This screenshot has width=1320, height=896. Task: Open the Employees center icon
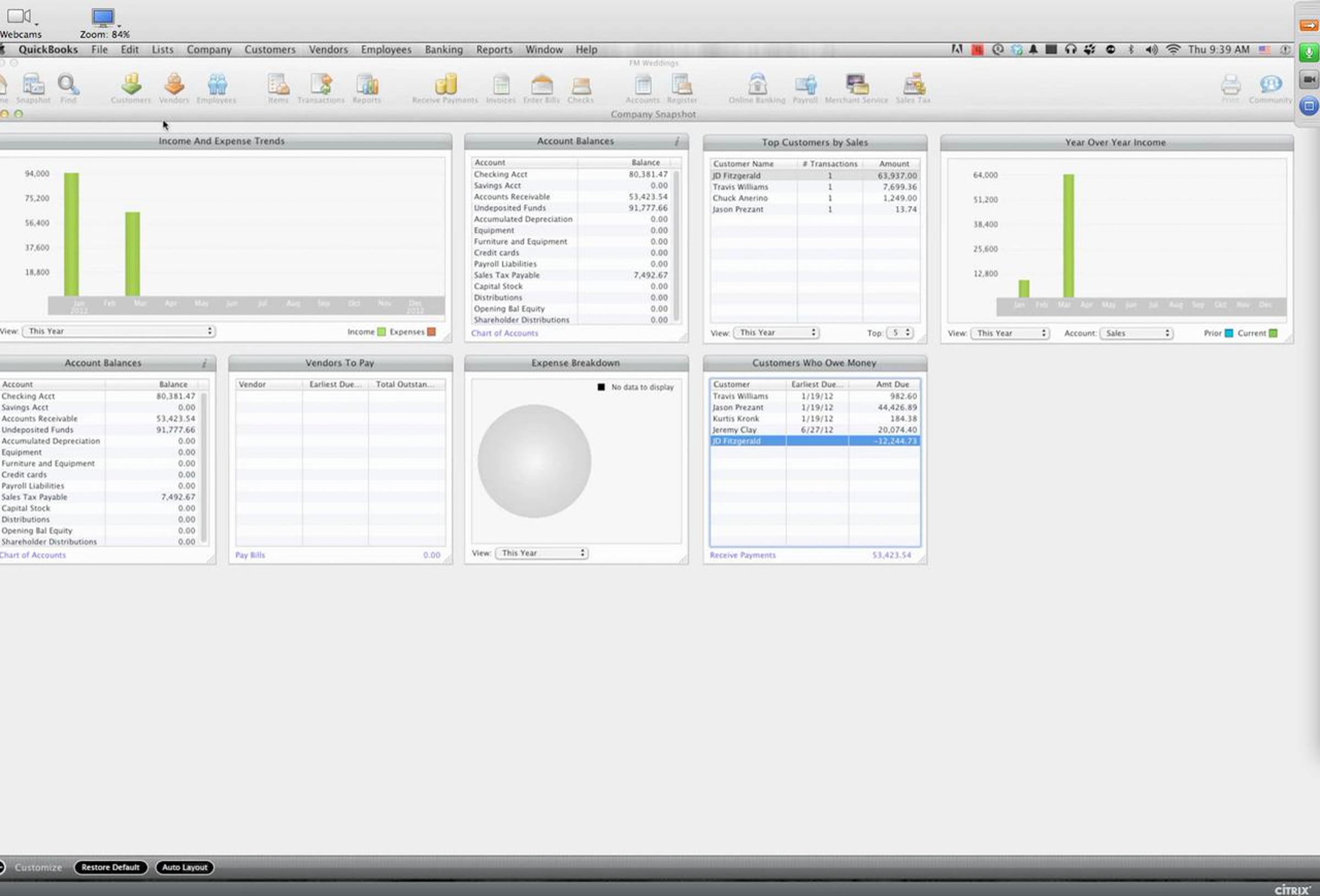coord(216,88)
